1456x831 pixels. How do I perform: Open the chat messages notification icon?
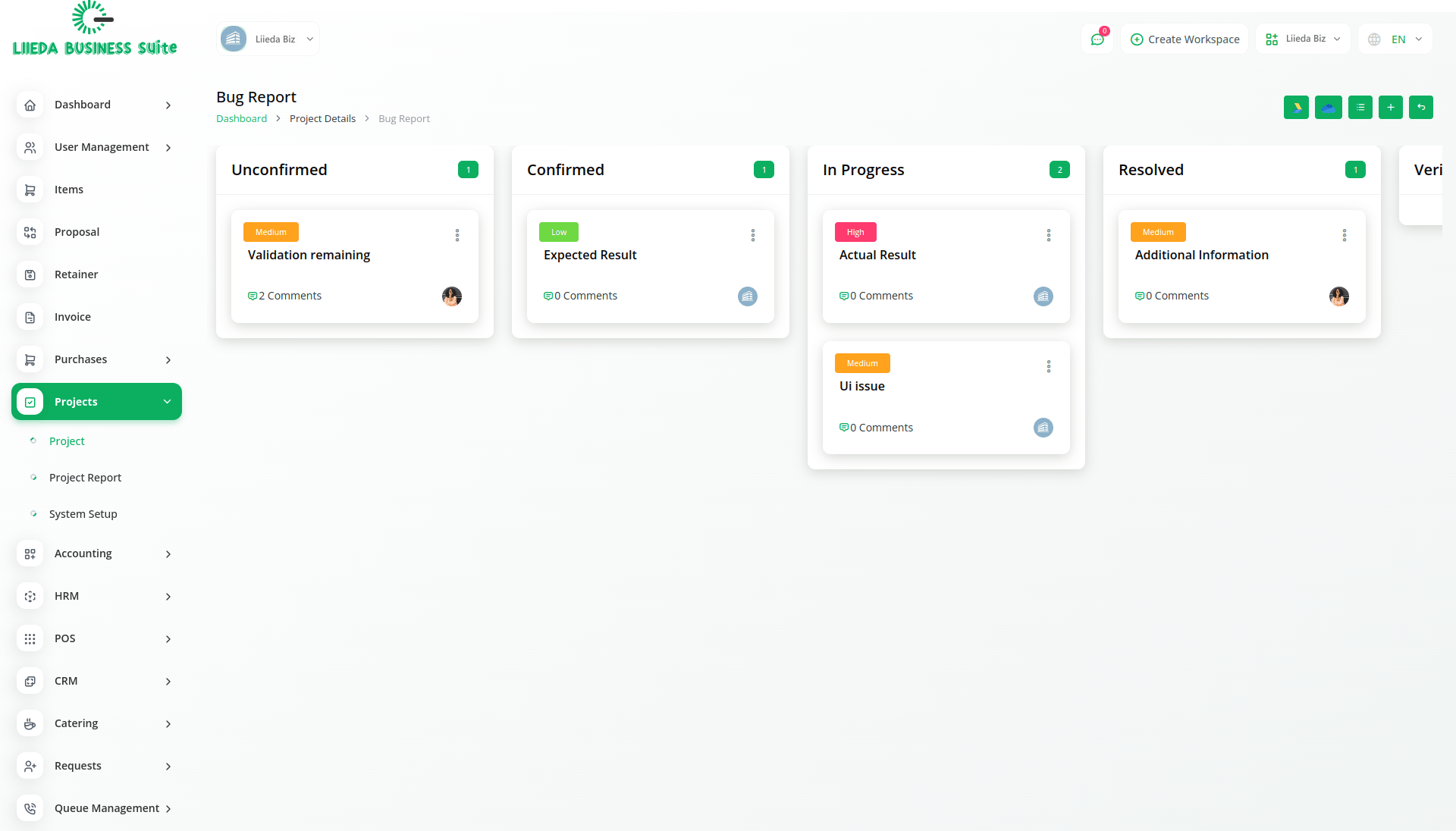[x=1097, y=39]
